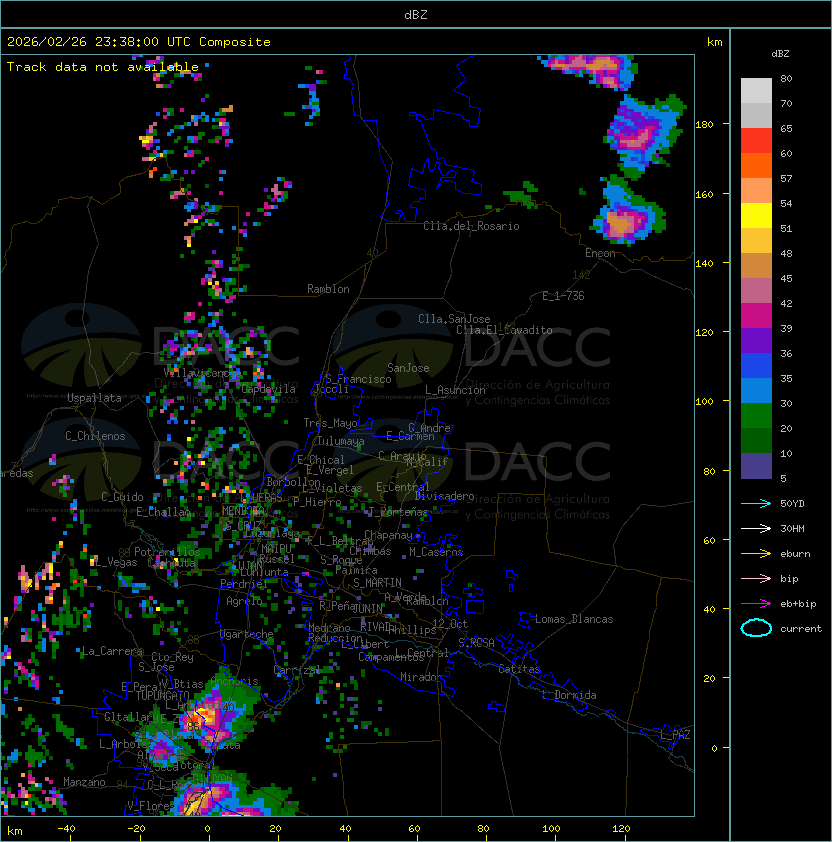
Task: Click the 'S_MARTIN' map label
Action: click(377, 583)
